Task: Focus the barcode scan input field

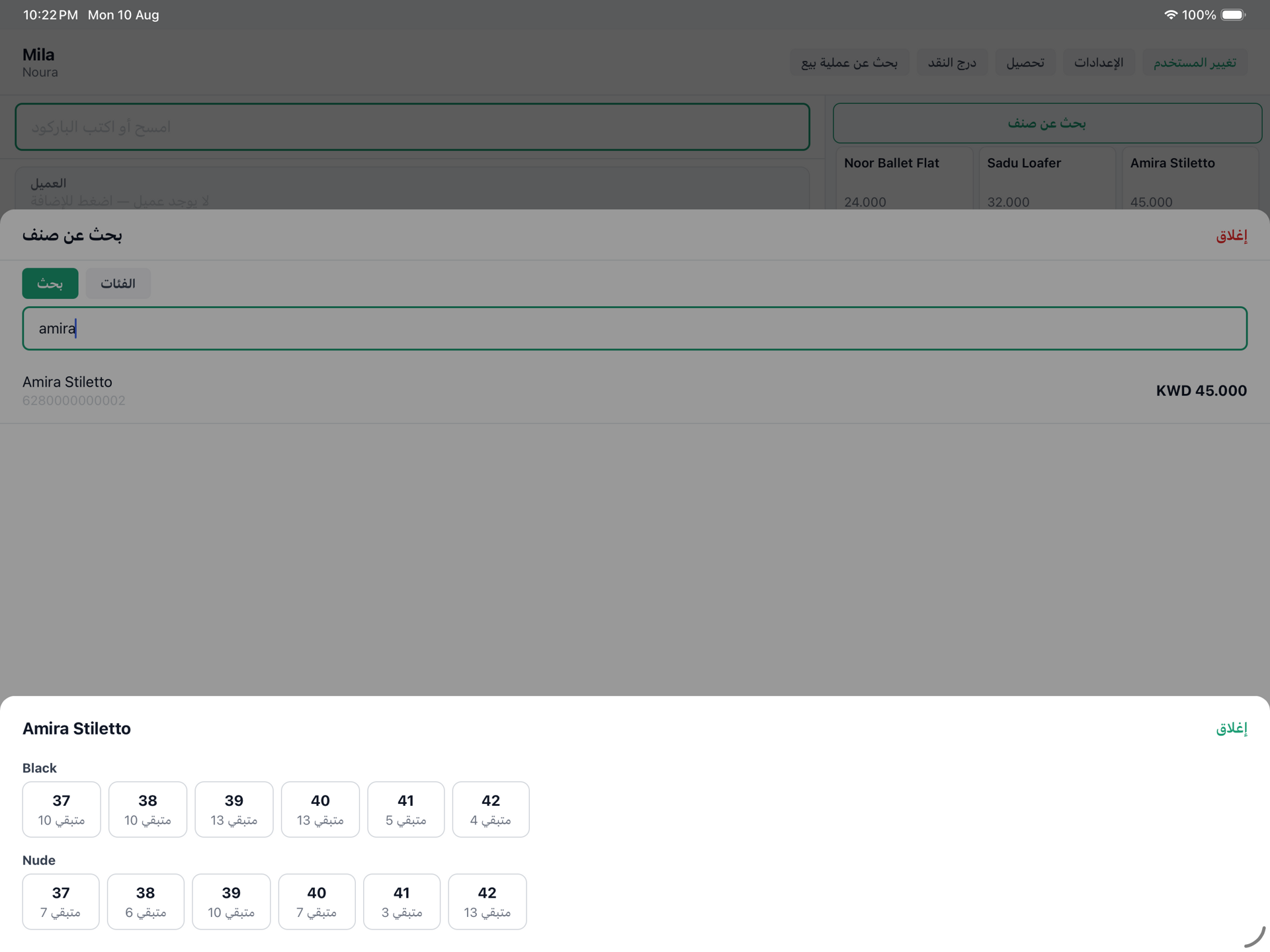Action: click(412, 126)
